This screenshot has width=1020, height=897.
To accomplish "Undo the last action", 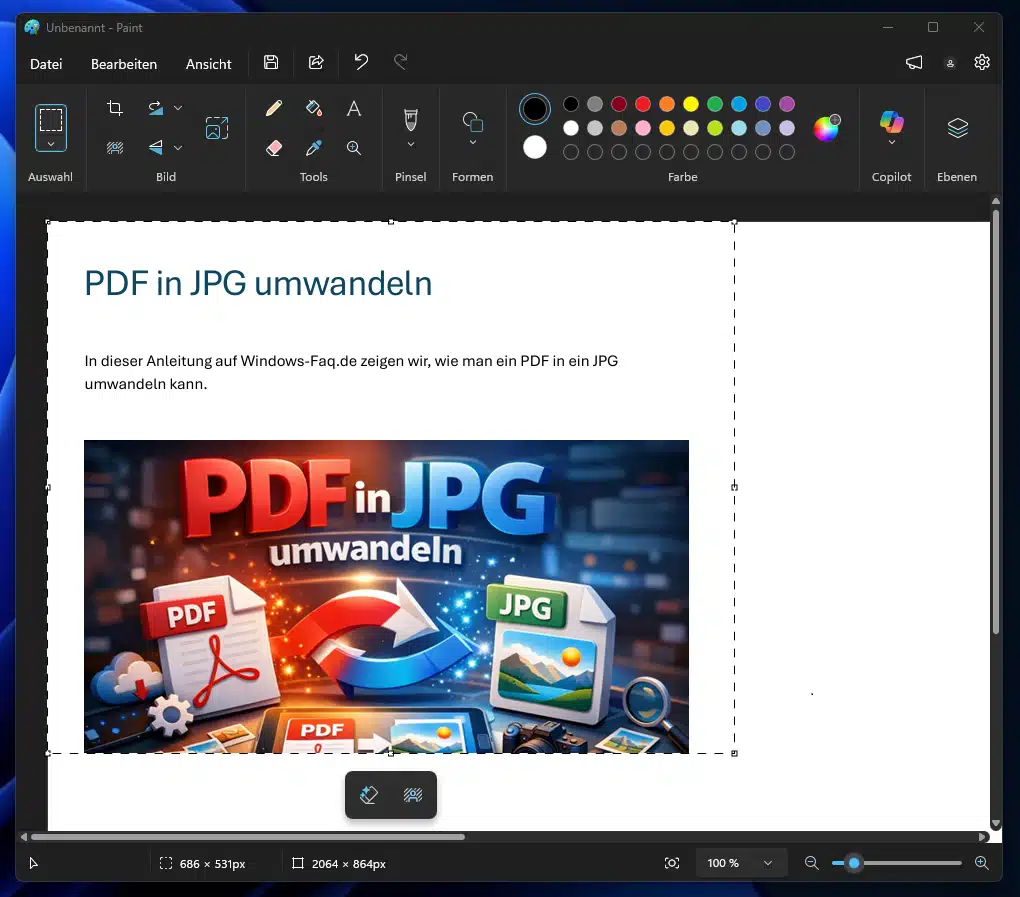I will click(x=361, y=62).
